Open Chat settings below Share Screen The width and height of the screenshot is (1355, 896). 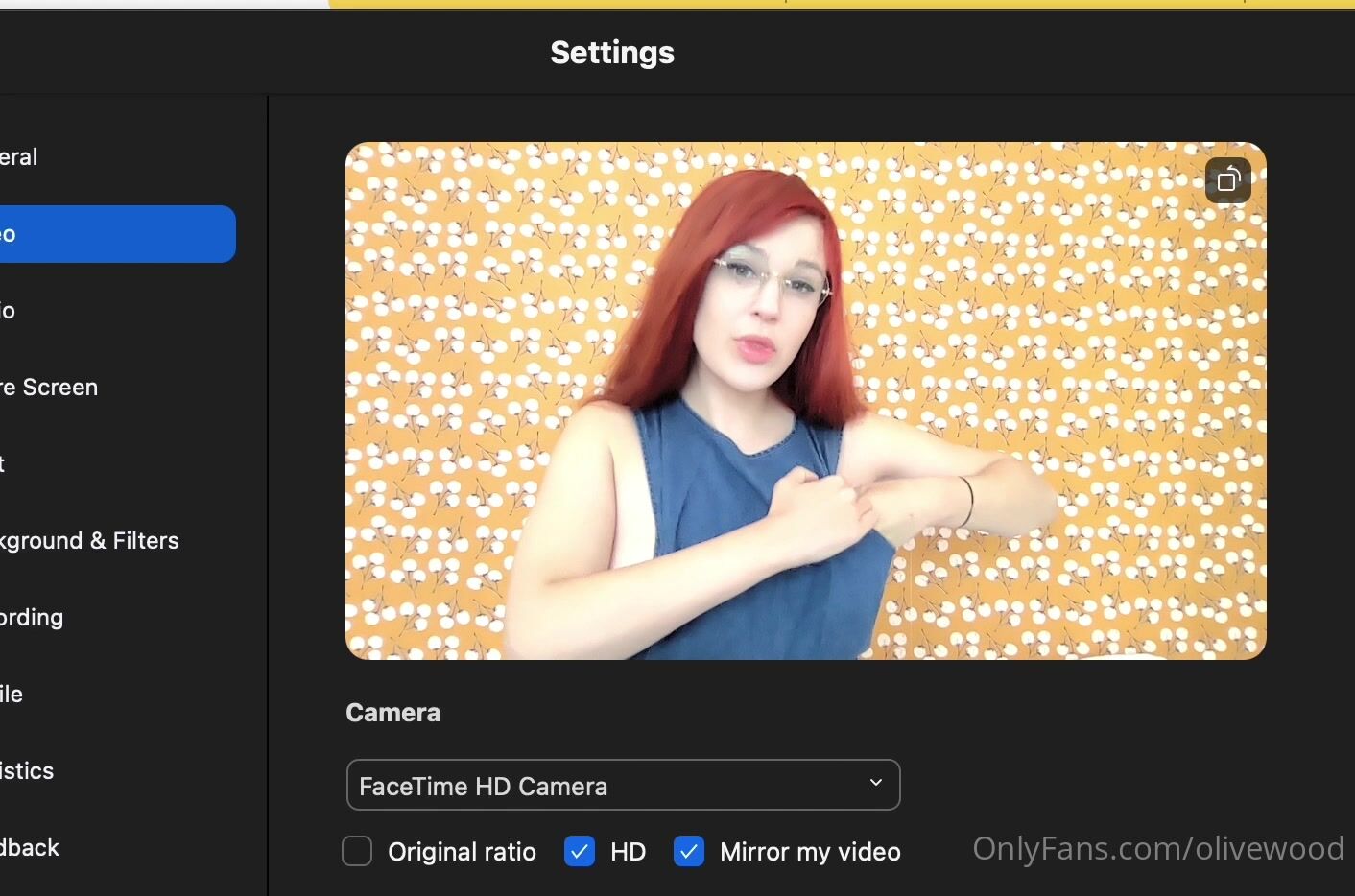5,464
